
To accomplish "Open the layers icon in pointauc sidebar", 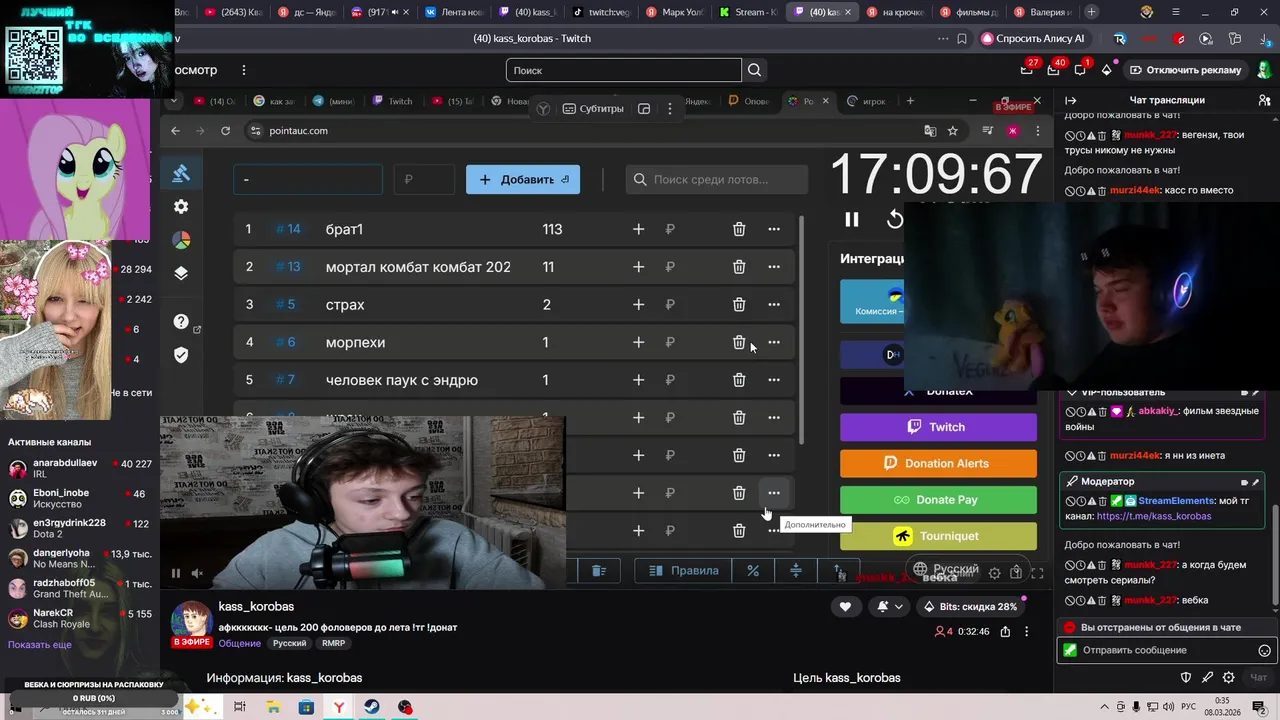I will pos(181,273).
